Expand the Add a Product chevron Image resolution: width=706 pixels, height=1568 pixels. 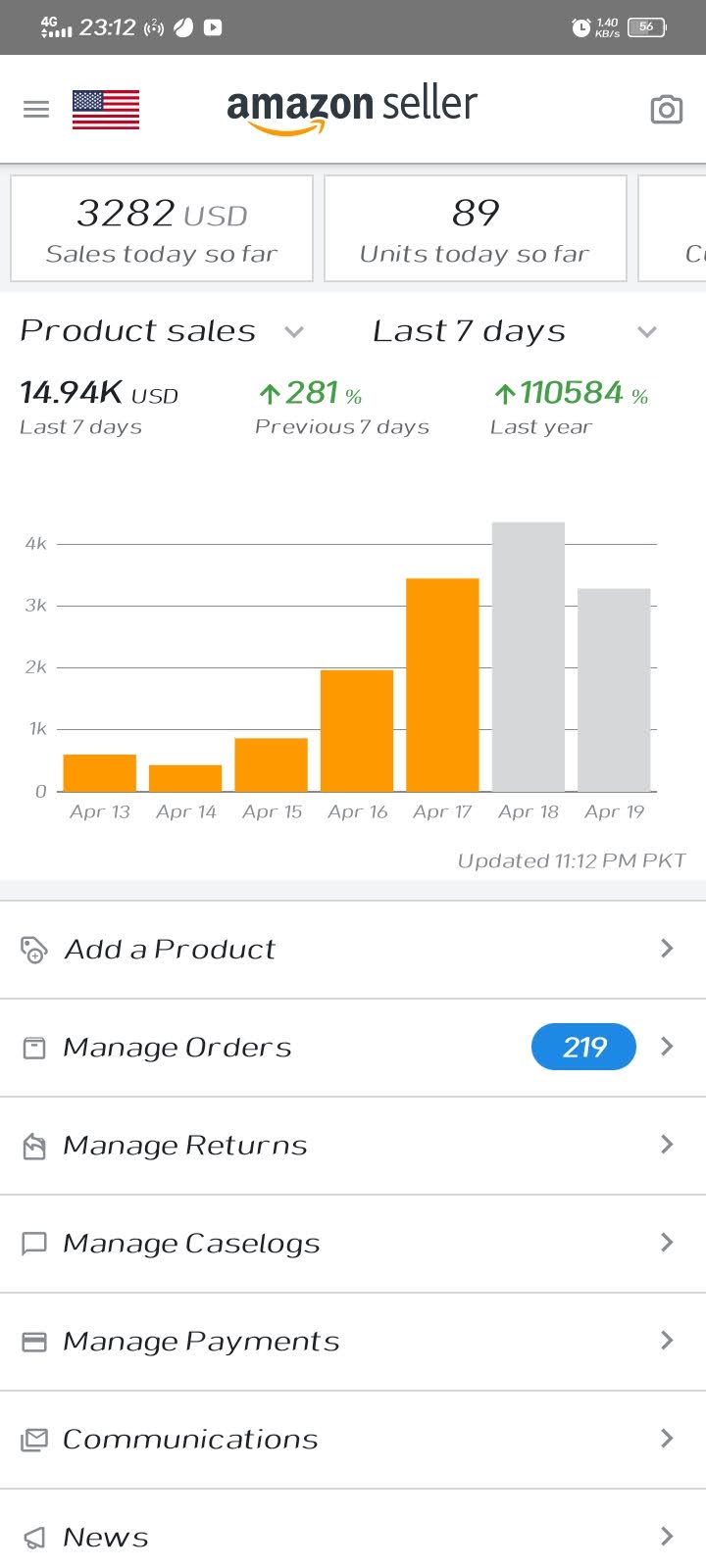667,948
